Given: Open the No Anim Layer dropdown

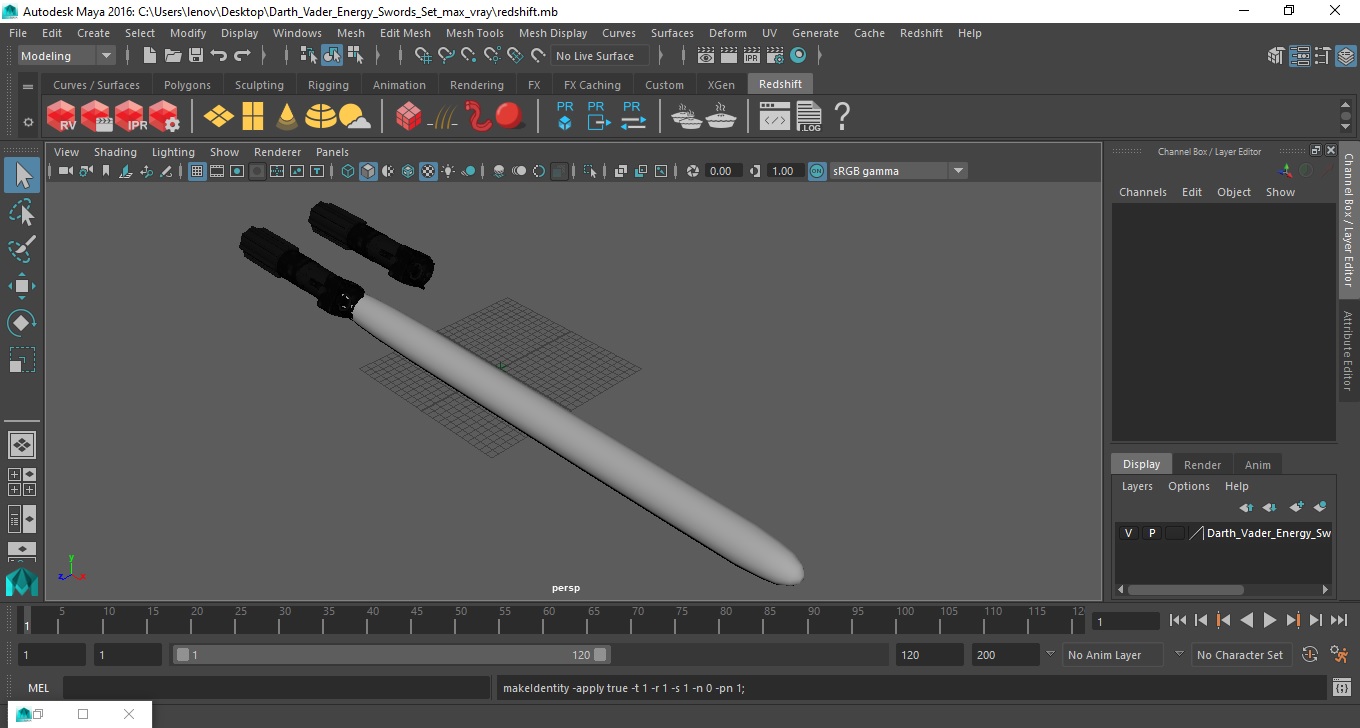Looking at the screenshot, I should pos(1111,655).
